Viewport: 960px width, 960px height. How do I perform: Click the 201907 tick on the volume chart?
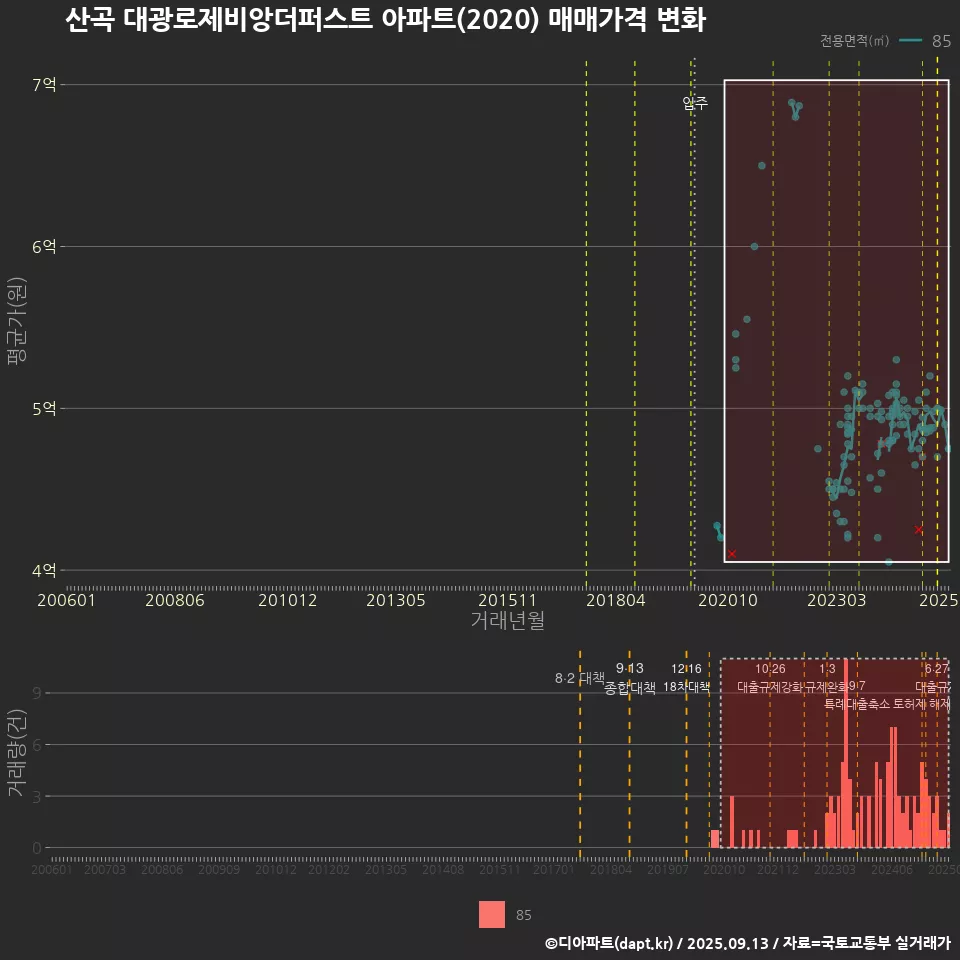point(667,869)
